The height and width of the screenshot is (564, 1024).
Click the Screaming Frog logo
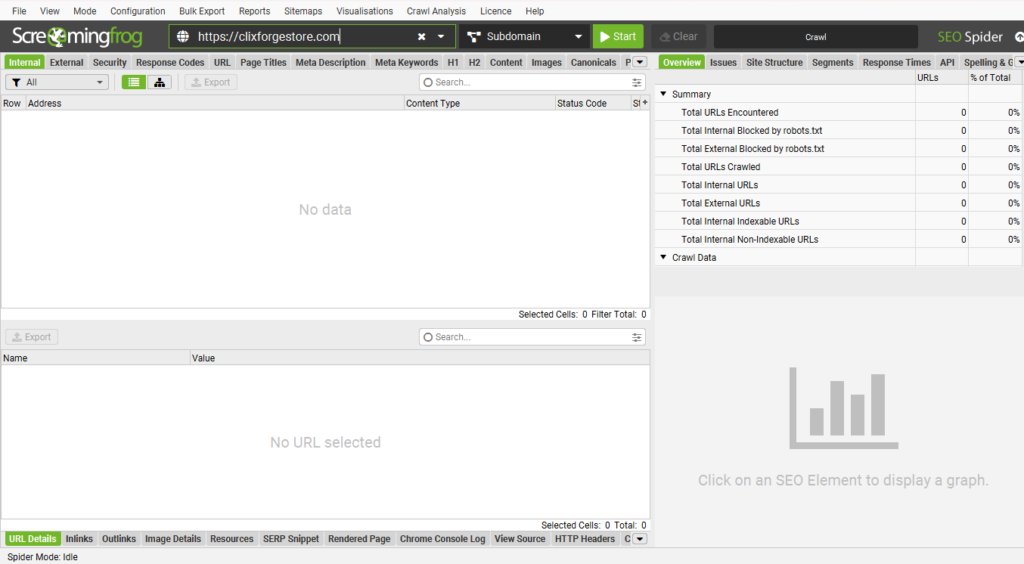coord(77,37)
